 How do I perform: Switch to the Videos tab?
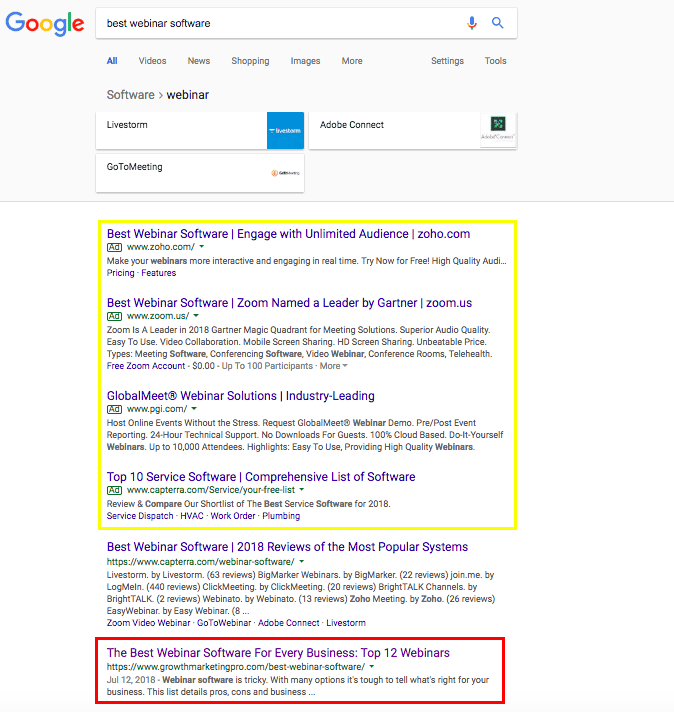tap(152, 61)
